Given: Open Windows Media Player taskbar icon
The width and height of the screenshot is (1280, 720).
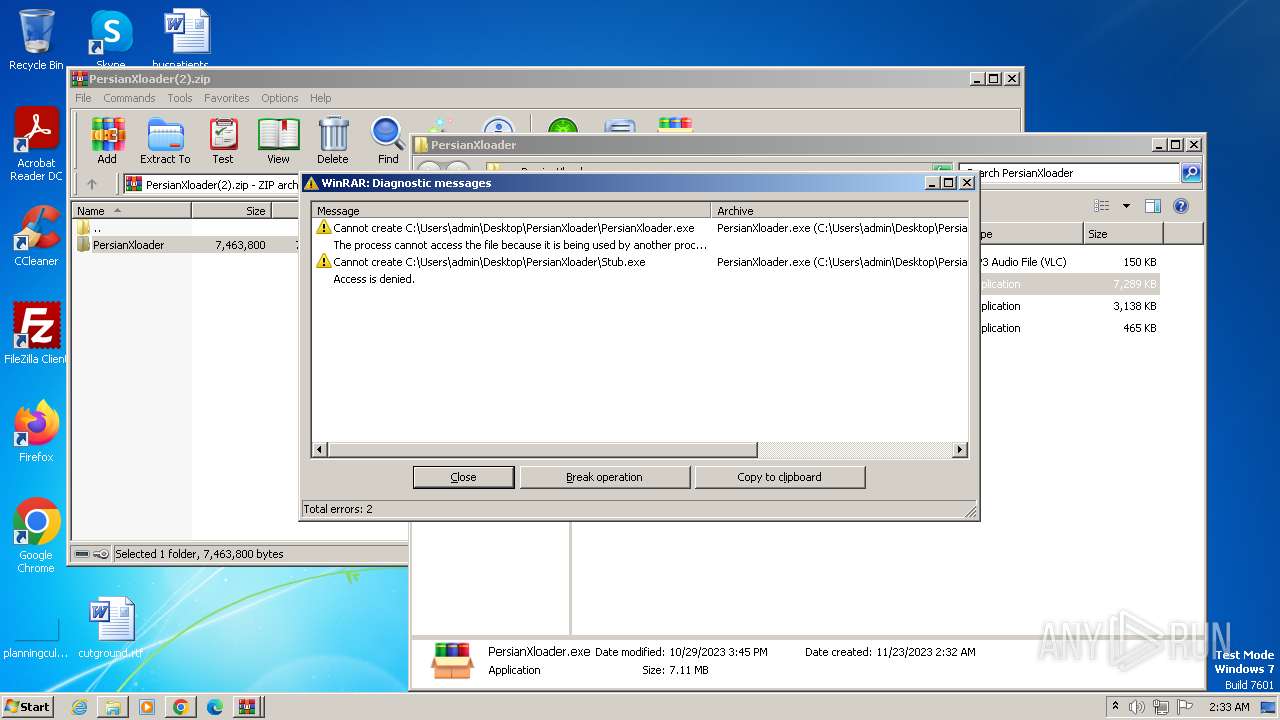Looking at the screenshot, I should 147,707.
